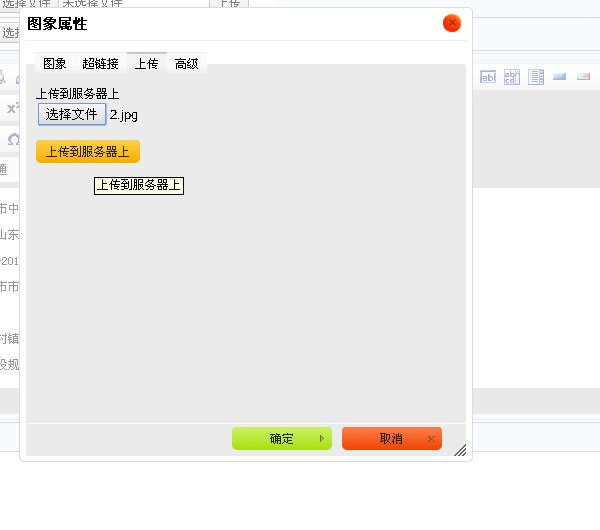
Task: Select the 上传 tab
Action: coord(146,63)
